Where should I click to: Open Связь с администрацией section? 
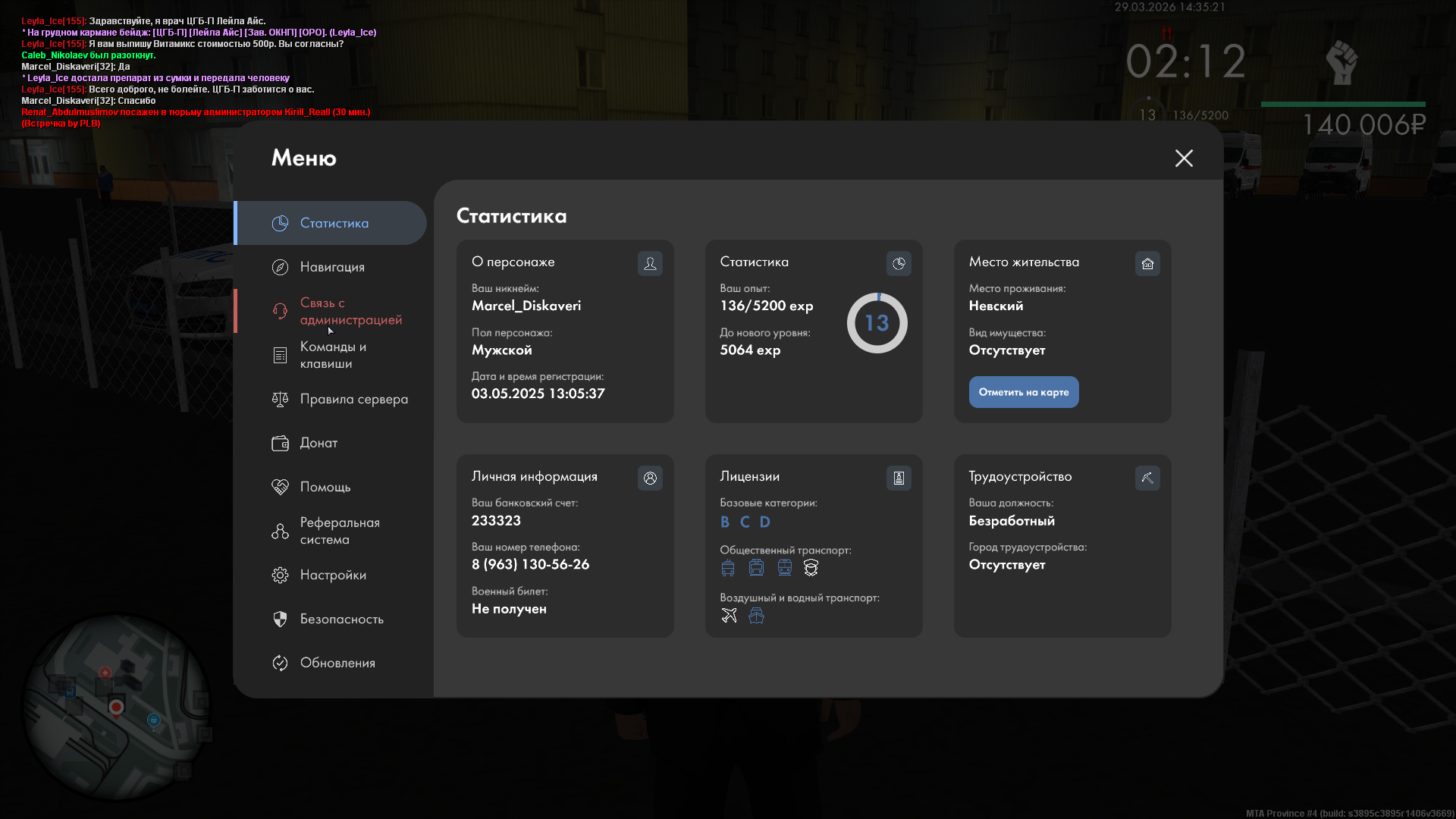(350, 311)
